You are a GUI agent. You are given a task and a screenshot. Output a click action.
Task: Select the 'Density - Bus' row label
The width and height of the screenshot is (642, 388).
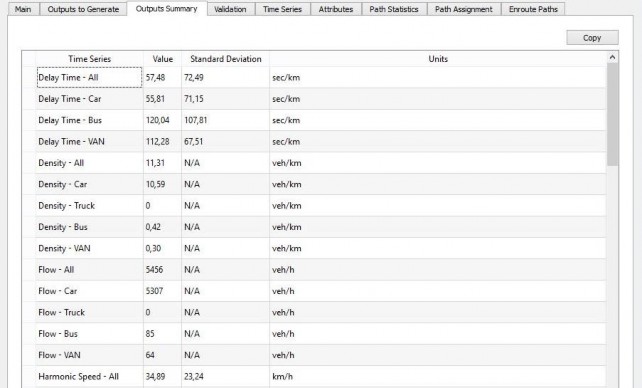(63, 227)
